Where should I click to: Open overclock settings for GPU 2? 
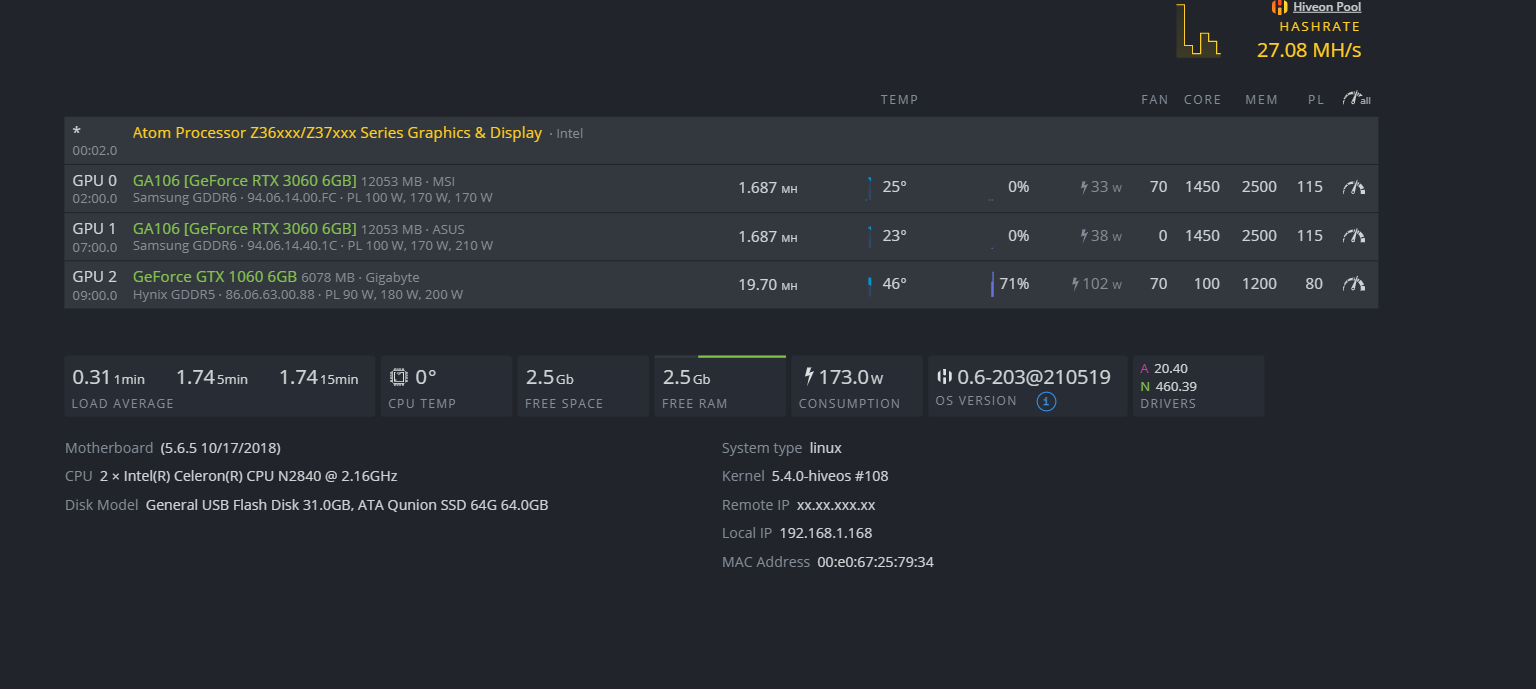tap(1353, 284)
